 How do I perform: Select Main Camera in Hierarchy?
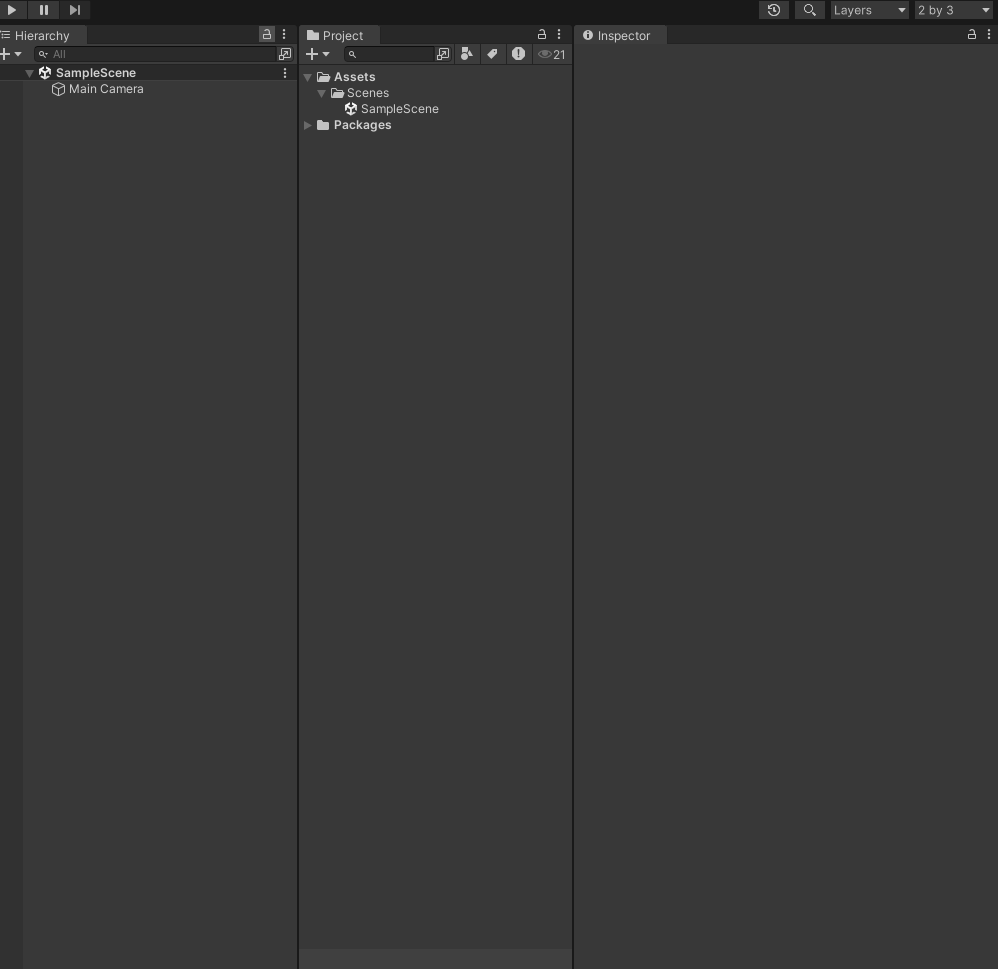106,89
